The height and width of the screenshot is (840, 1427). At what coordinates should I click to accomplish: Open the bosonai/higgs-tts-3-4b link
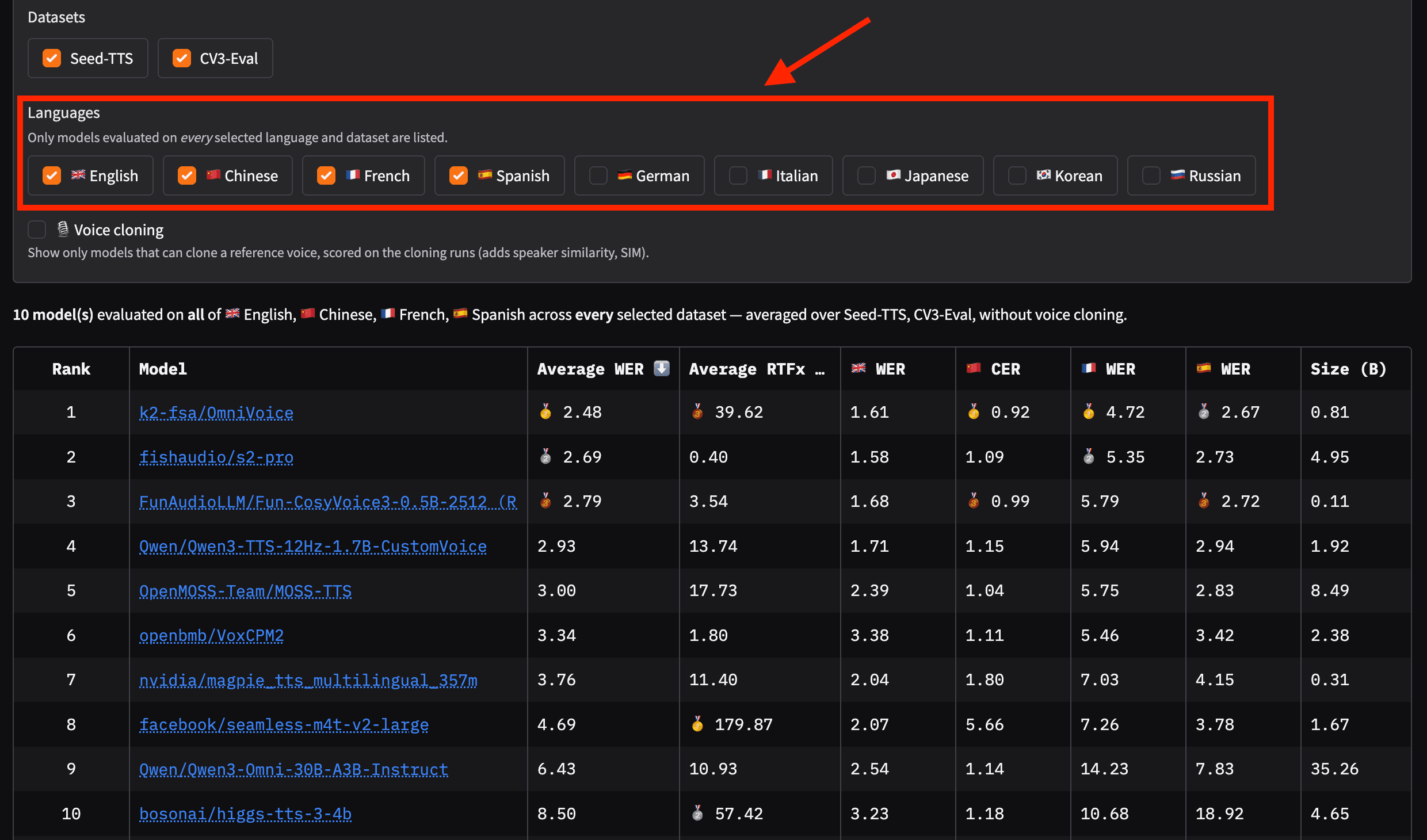[245, 814]
